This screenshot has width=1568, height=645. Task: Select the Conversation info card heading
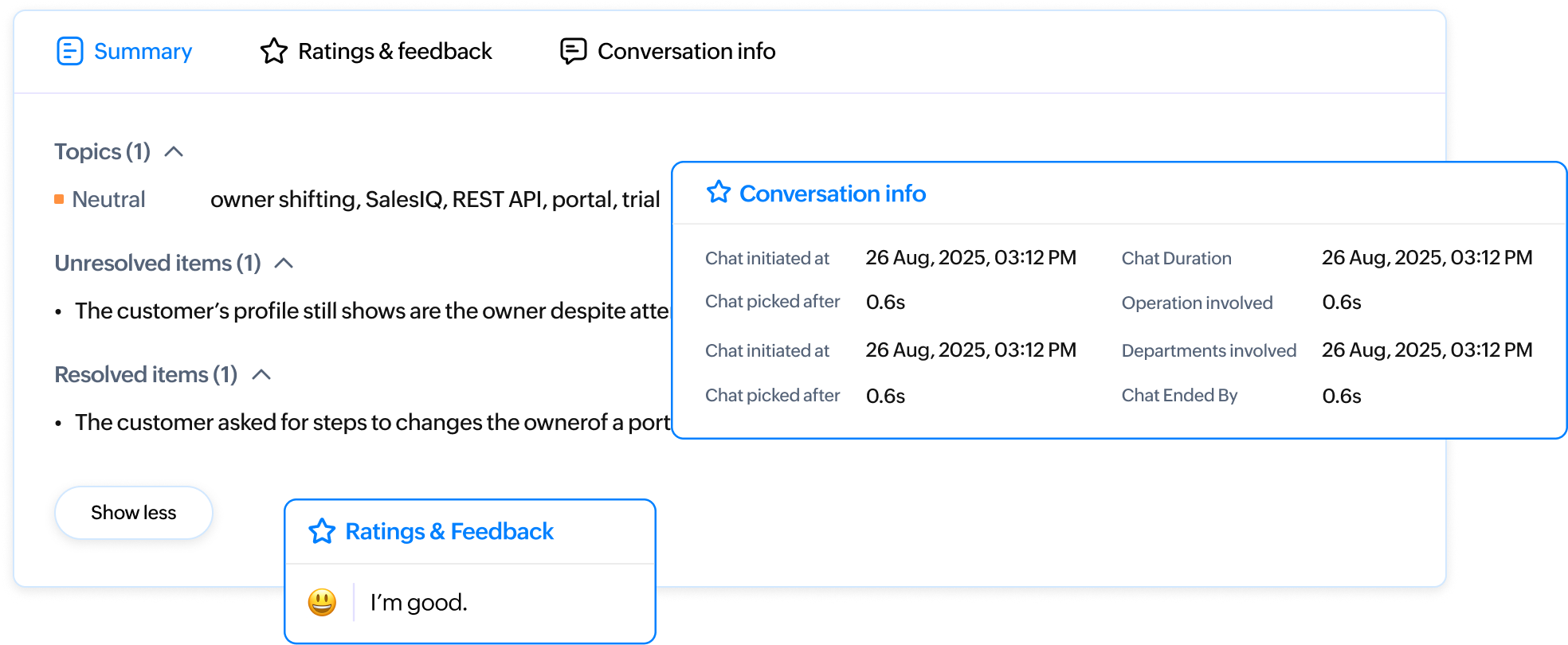(x=832, y=193)
